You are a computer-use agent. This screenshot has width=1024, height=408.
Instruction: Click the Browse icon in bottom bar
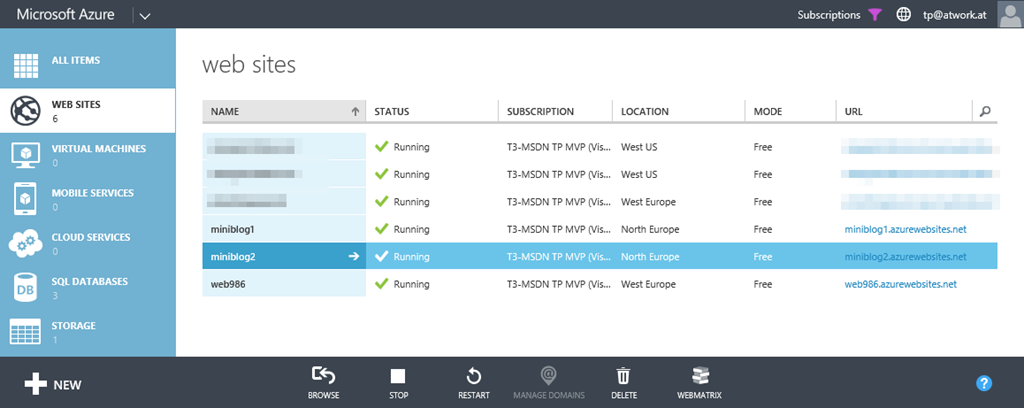coord(323,377)
